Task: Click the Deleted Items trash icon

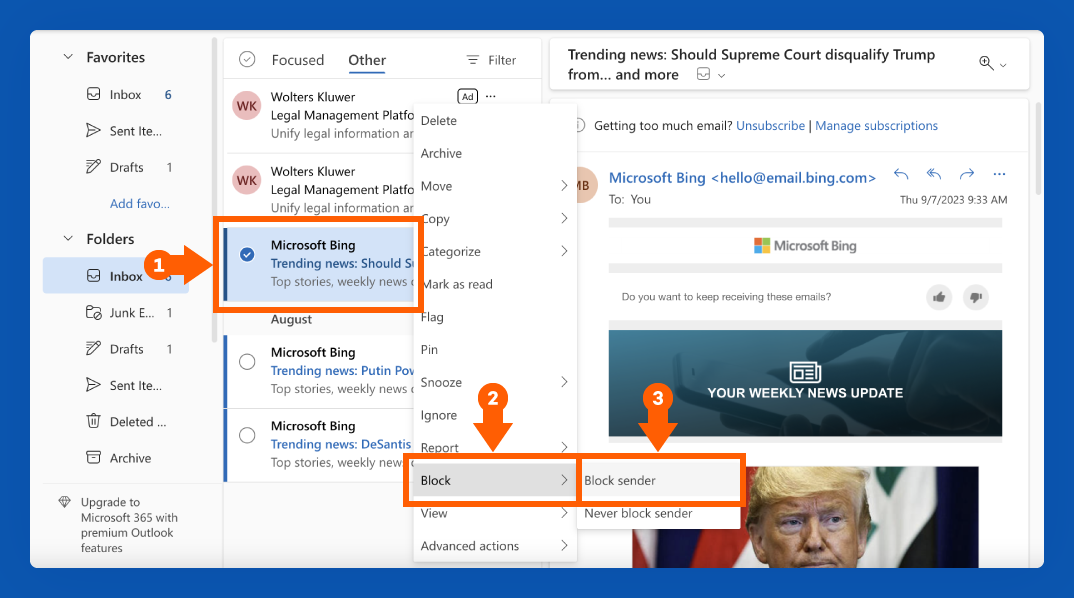Action: (93, 421)
